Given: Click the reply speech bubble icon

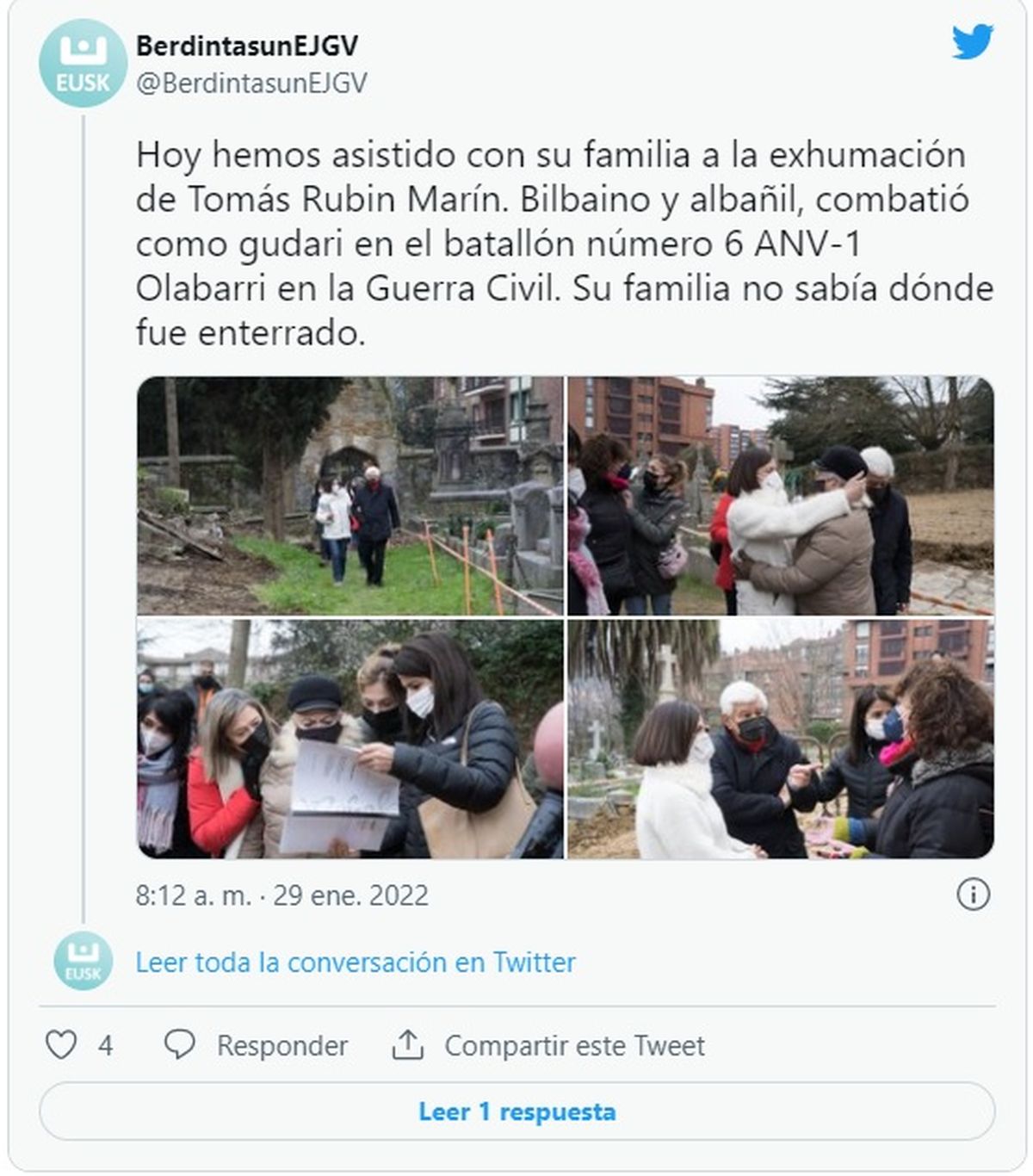Looking at the screenshot, I should coord(180,1045).
